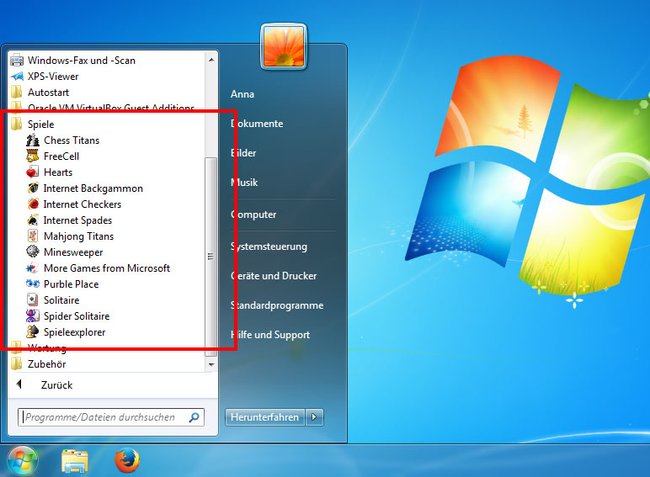650x477 pixels.
Task: Collapse the Spiele folder
Action: coord(17,124)
